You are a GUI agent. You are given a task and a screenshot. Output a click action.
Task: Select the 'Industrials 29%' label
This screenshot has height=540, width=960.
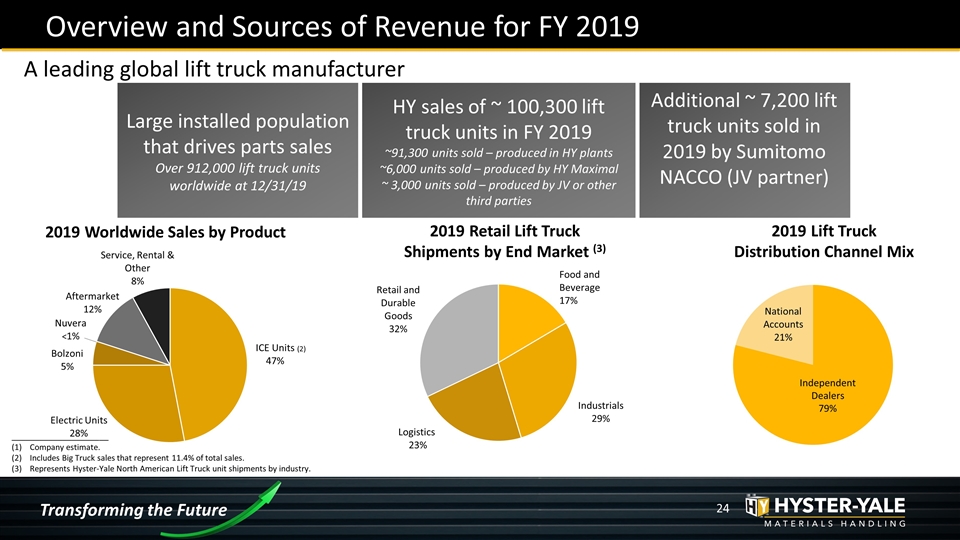click(601, 412)
